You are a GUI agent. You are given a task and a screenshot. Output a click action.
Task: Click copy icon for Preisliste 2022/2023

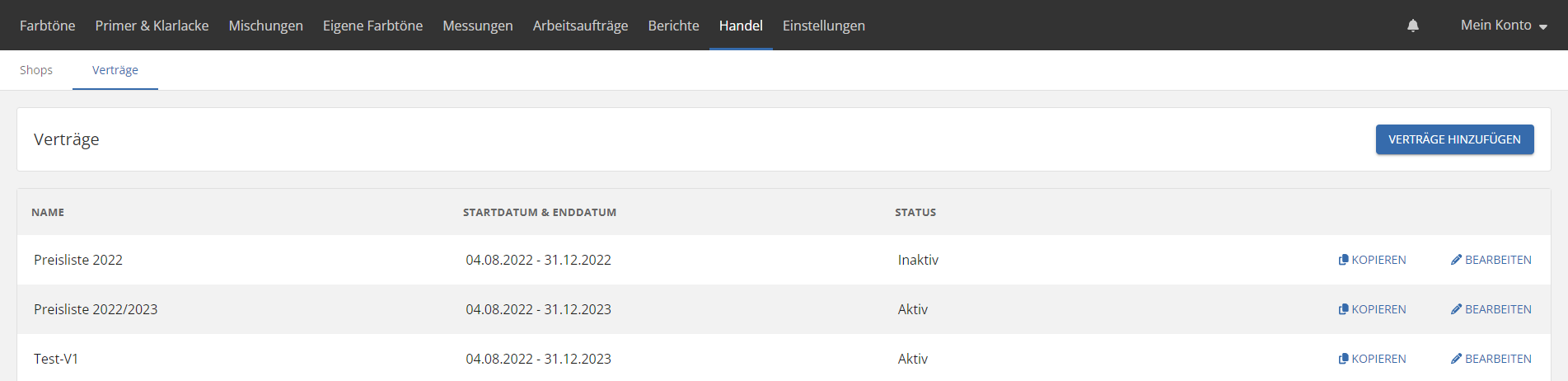(1343, 309)
